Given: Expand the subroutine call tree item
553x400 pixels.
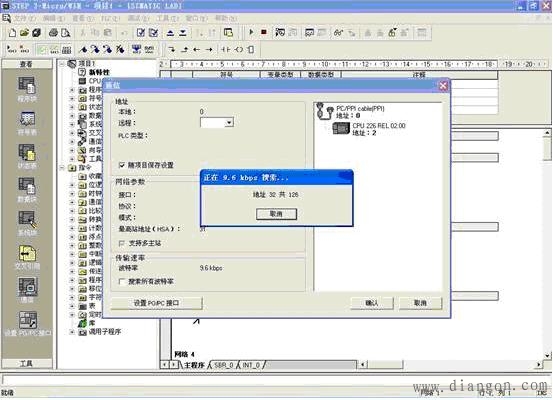Looking at the screenshot, I should tap(72, 332).
